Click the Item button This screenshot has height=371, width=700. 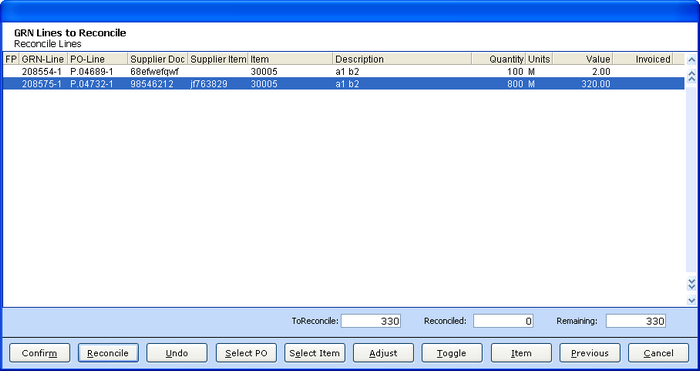click(x=521, y=353)
